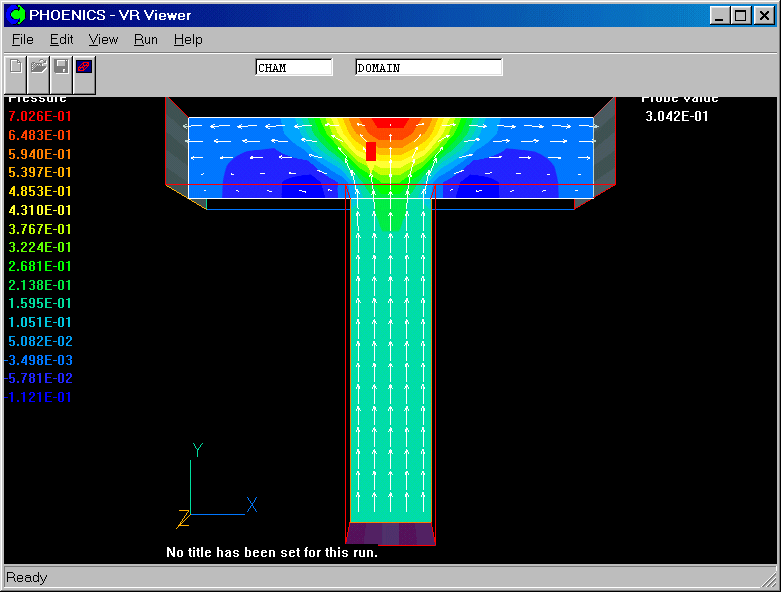
Task: Click the red and blue toolbar icon
Action: click(84, 68)
